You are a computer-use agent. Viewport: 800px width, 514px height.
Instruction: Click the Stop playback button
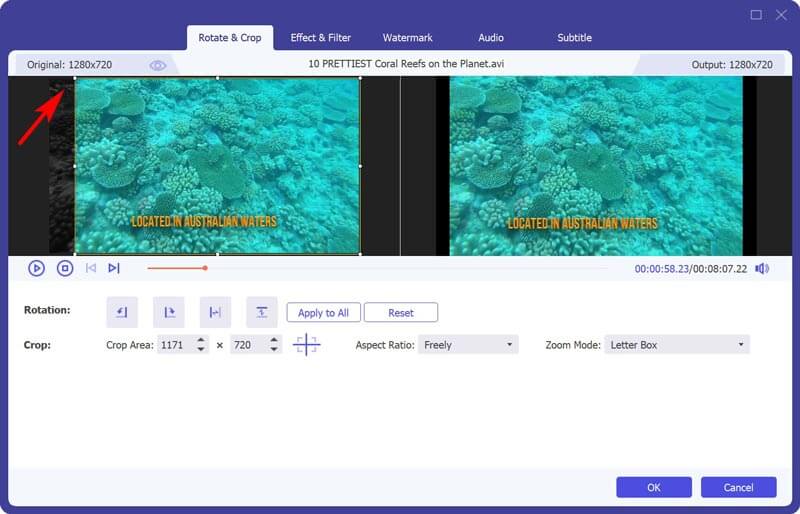click(x=65, y=268)
